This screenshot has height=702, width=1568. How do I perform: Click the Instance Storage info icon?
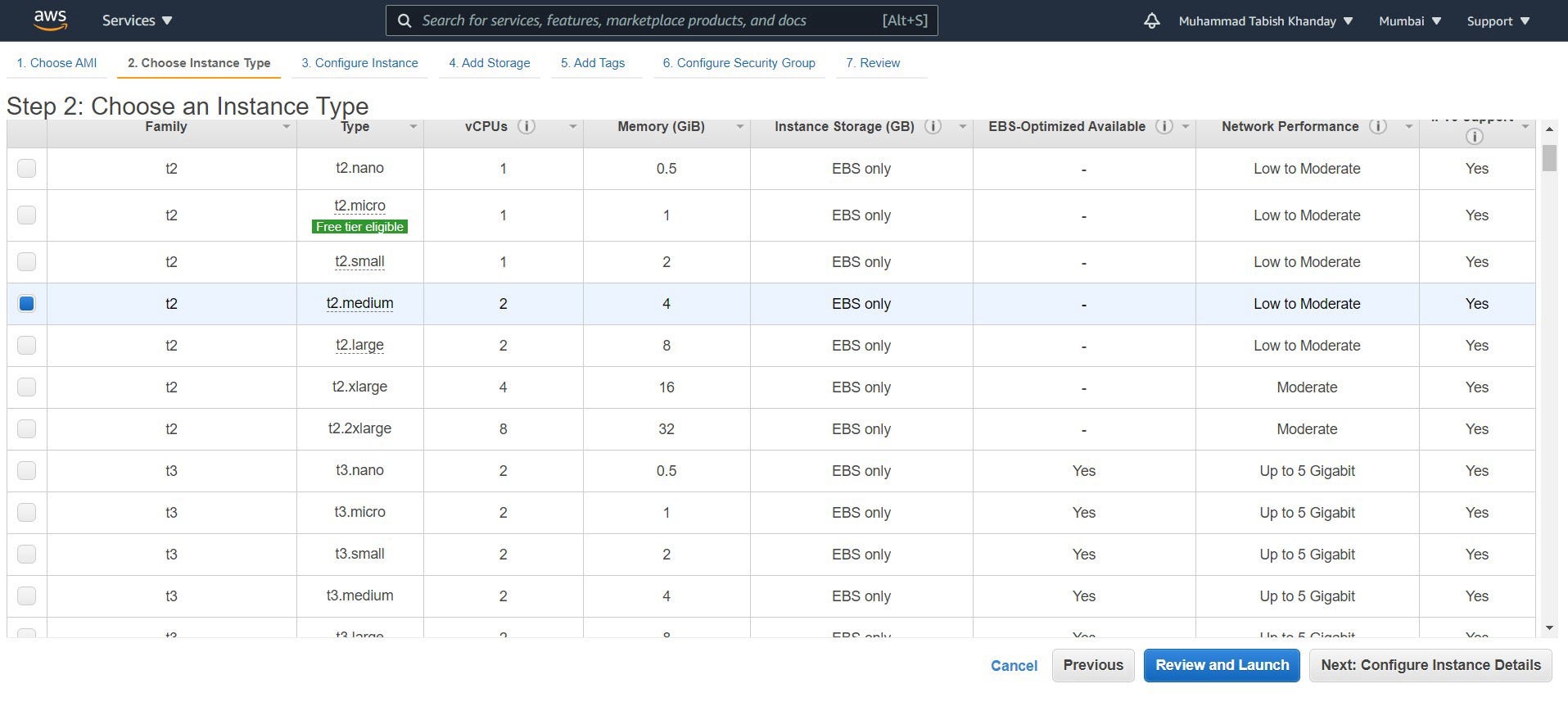[x=933, y=126]
